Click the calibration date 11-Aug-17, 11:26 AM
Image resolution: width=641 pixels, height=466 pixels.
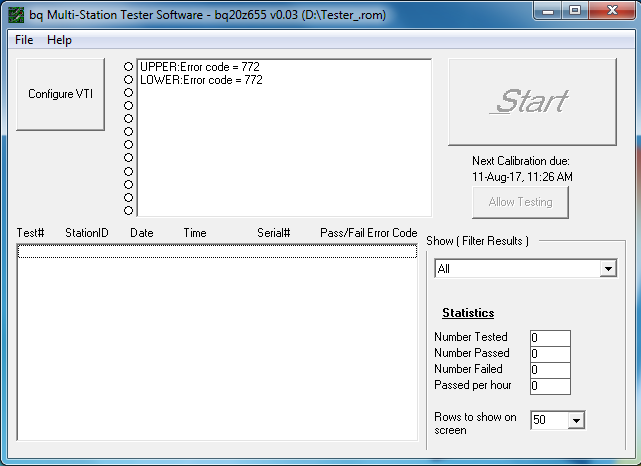pyautogui.click(x=522, y=177)
